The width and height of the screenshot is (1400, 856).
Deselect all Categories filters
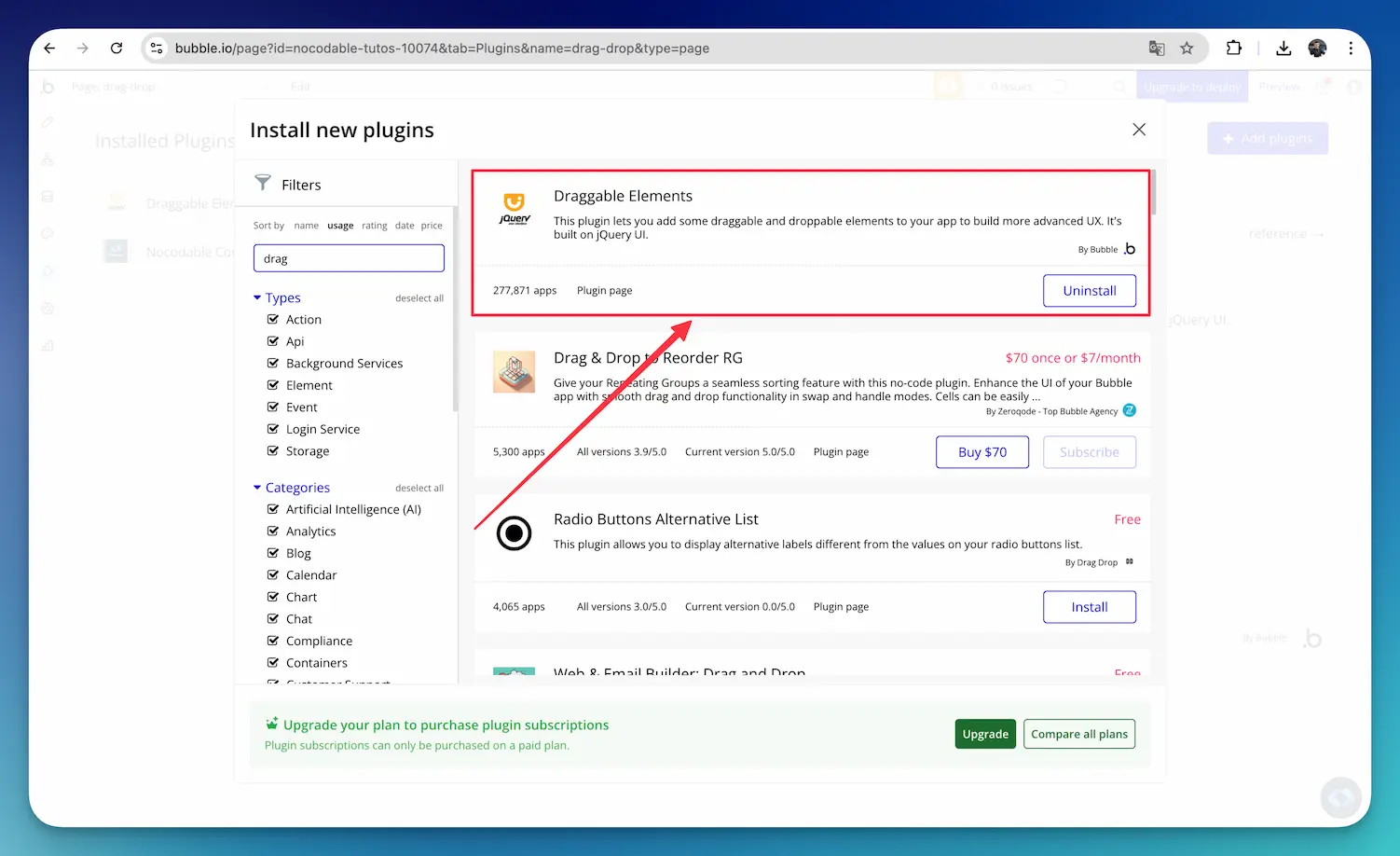click(419, 488)
